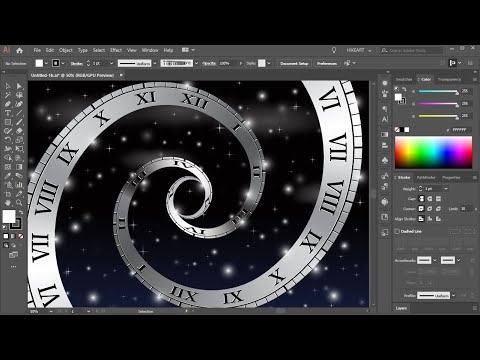Click the Home icon in the app bar
Viewport: 480px width, 360px height.
point(20,50)
